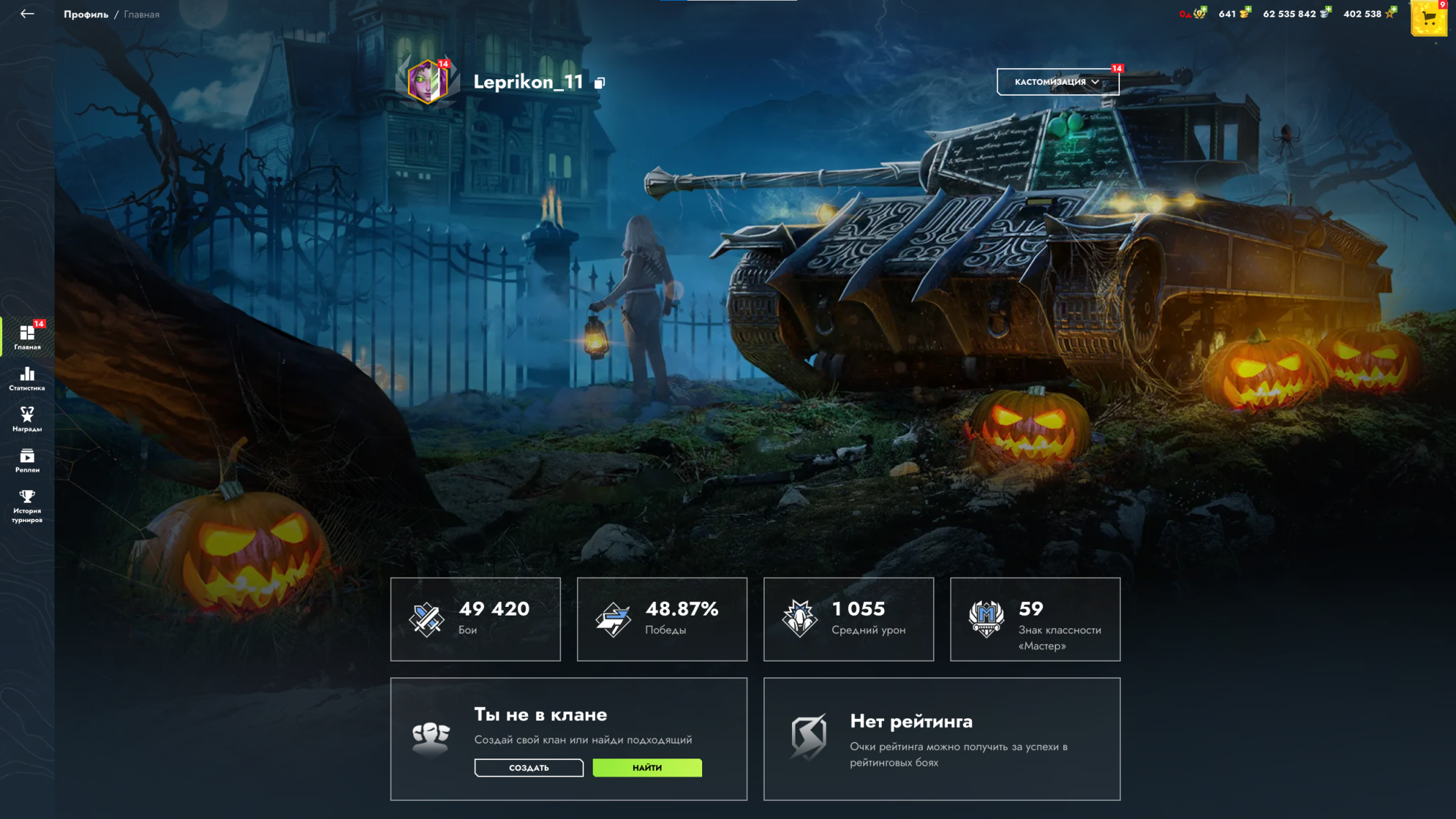Viewport: 1456px width, 819px height.
Task: Open the Статистика sidebar tab
Action: pos(27,379)
